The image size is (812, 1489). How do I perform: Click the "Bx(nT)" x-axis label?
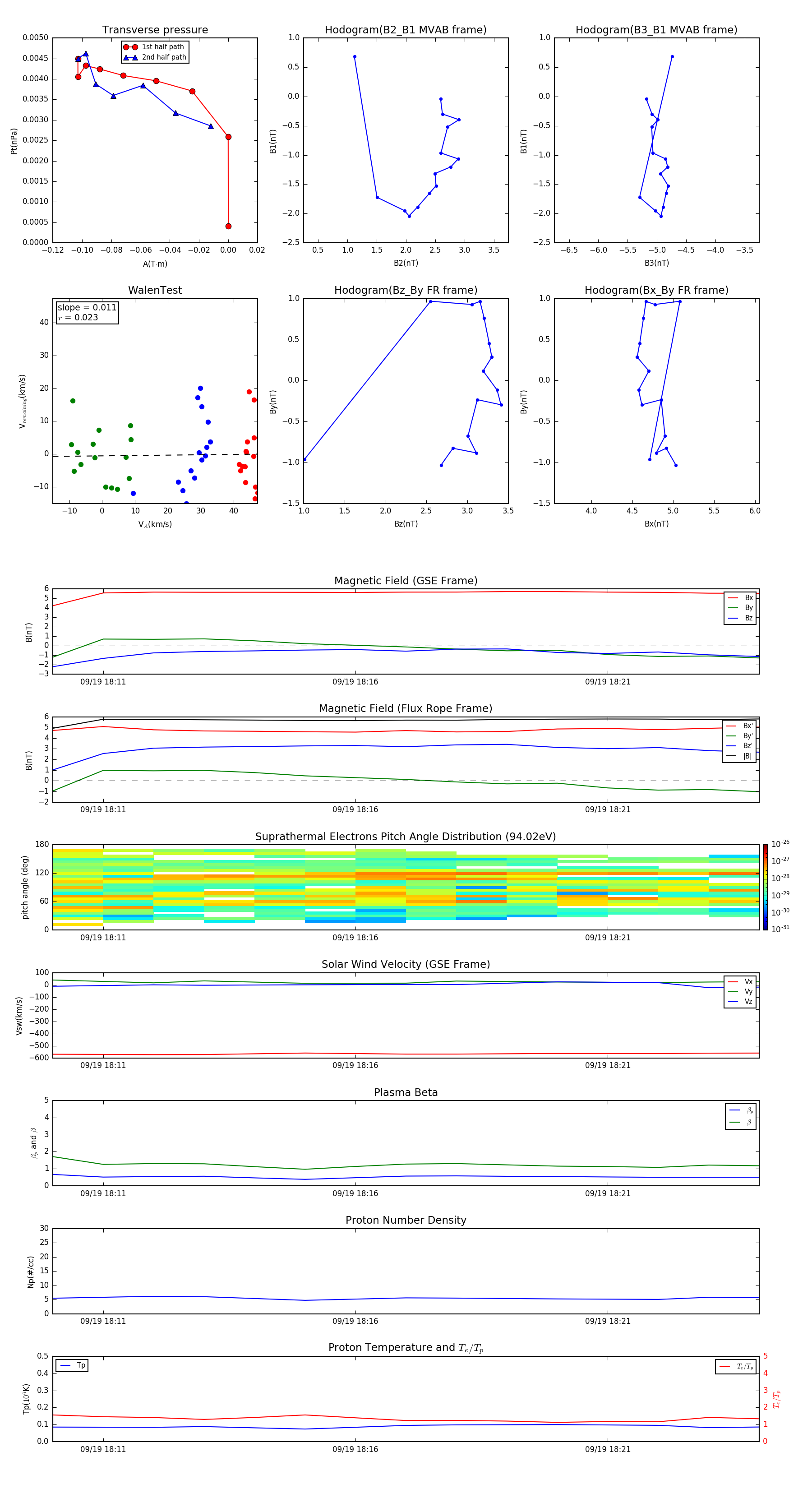[656, 524]
